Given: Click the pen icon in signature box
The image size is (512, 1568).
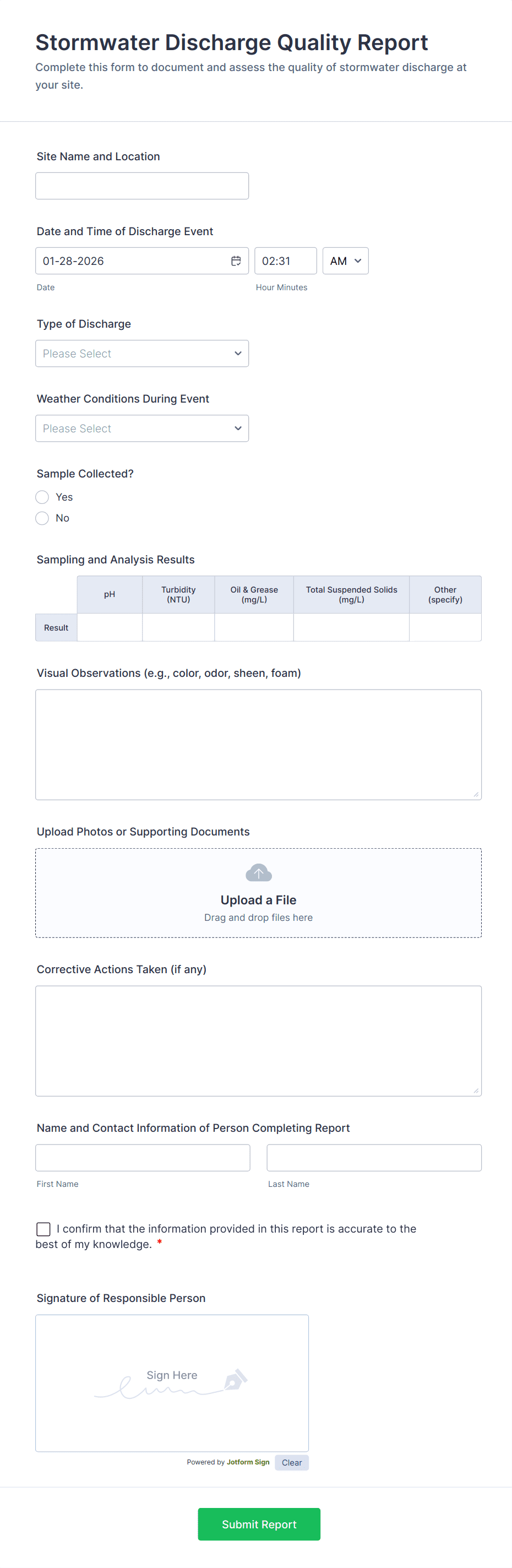Looking at the screenshot, I should [236, 1379].
